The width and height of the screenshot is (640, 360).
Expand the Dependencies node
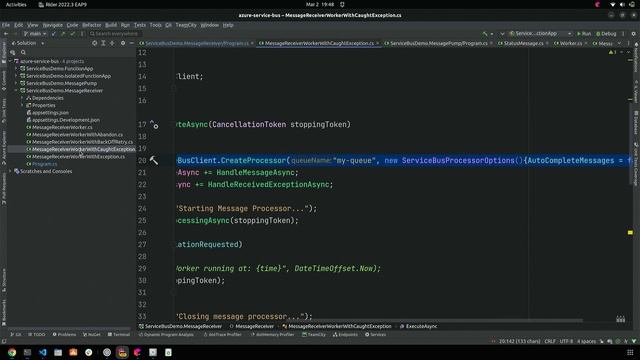pos(22,98)
